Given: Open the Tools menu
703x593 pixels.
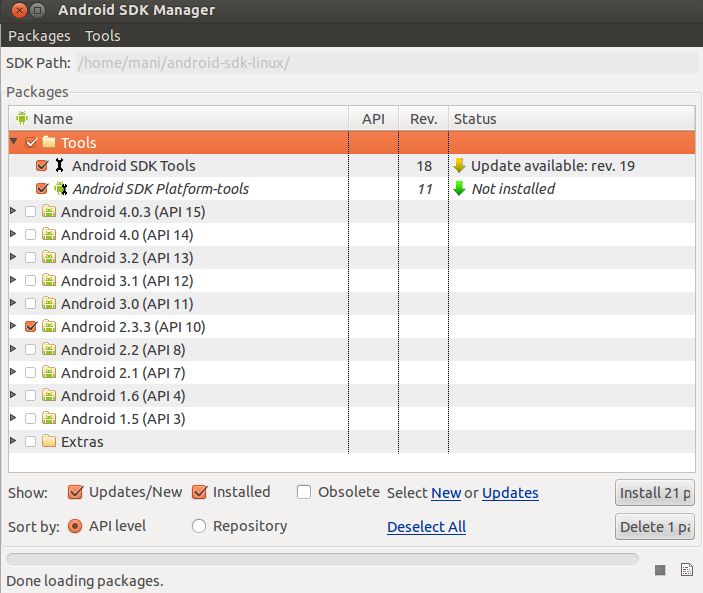Looking at the screenshot, I should (103, 36).
